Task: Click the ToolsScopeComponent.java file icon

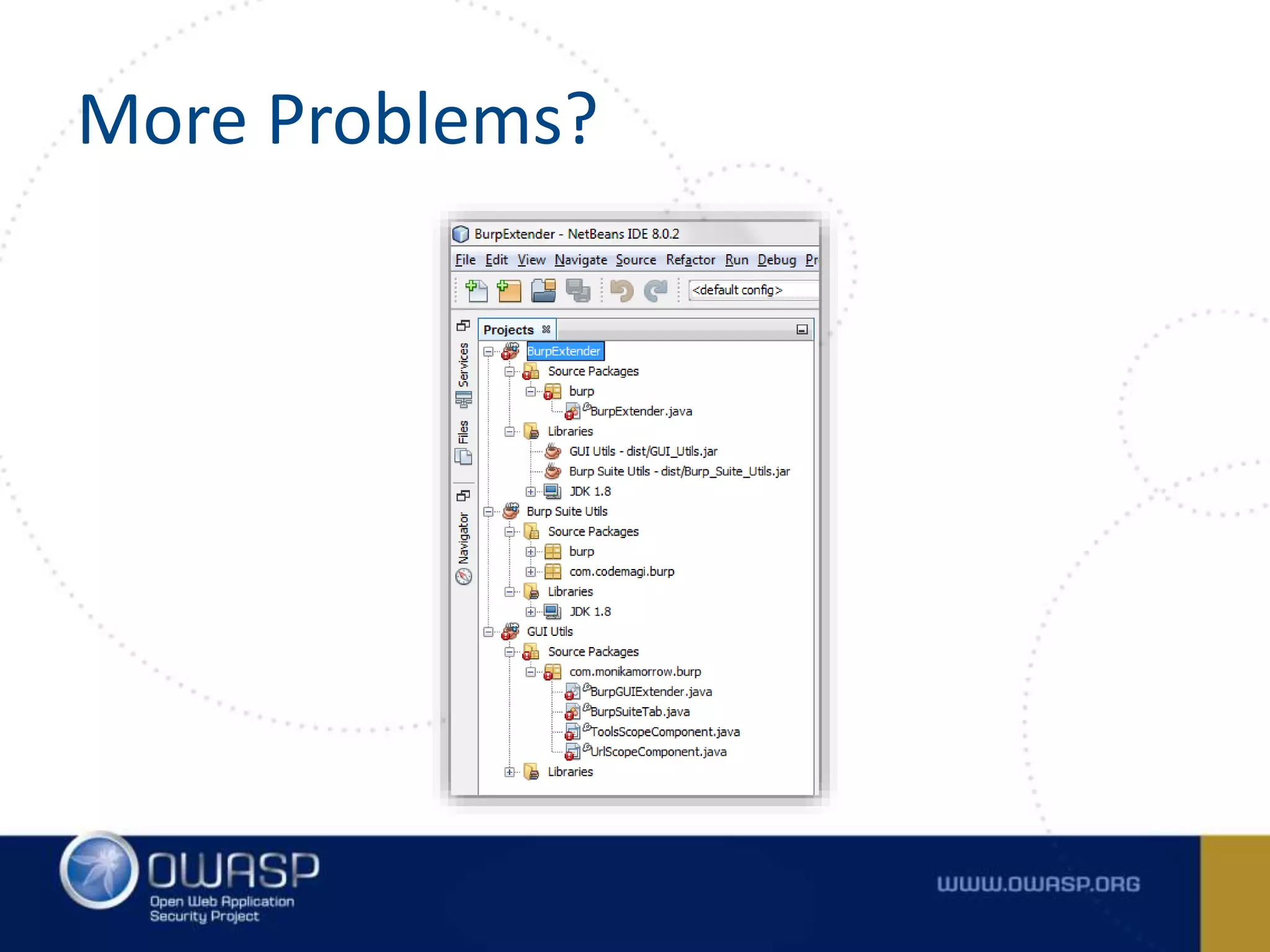Action: pos(572,732)
